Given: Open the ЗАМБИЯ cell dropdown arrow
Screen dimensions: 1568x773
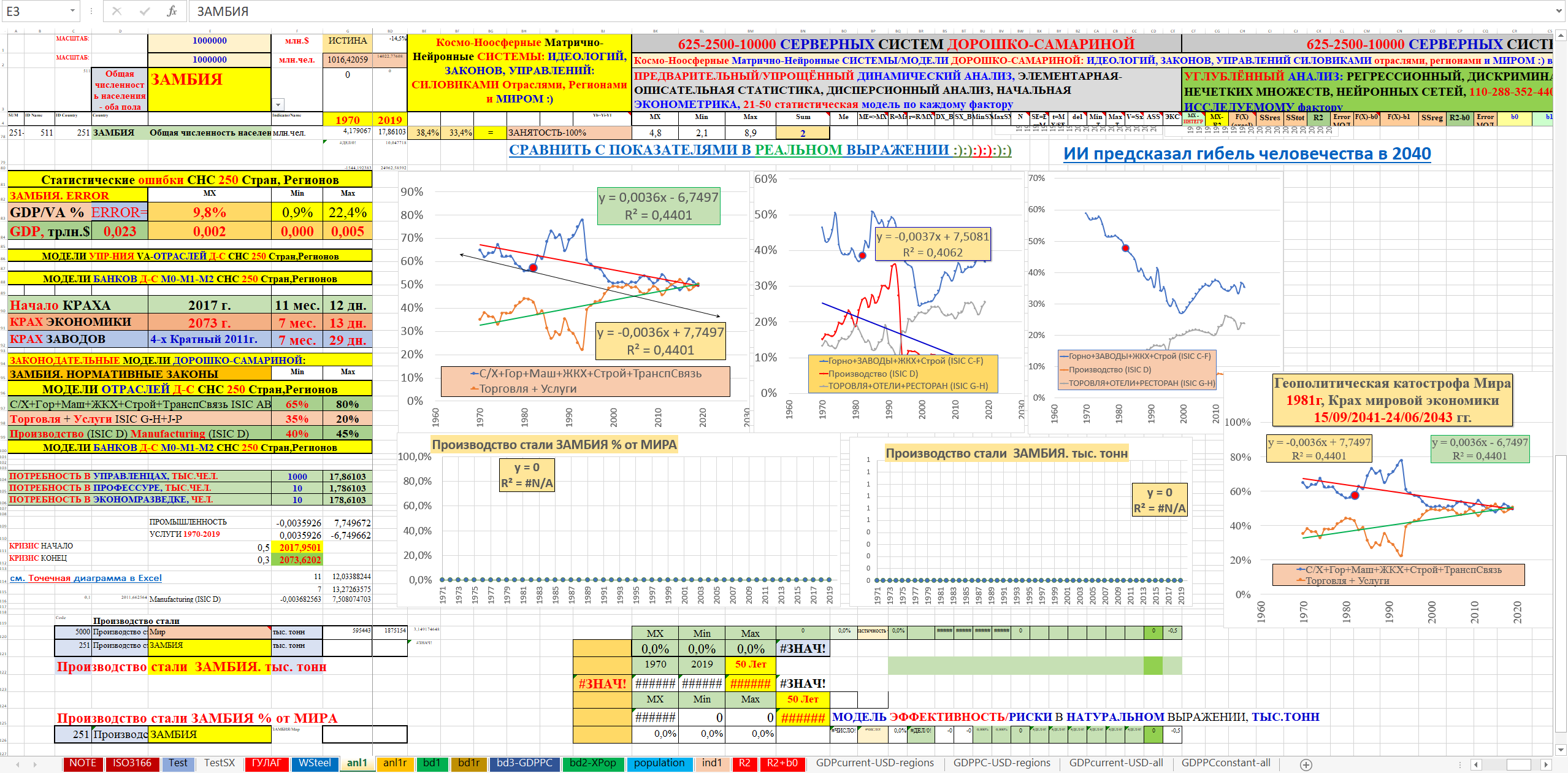Looking at the screenshot, I should pos(278,105).
